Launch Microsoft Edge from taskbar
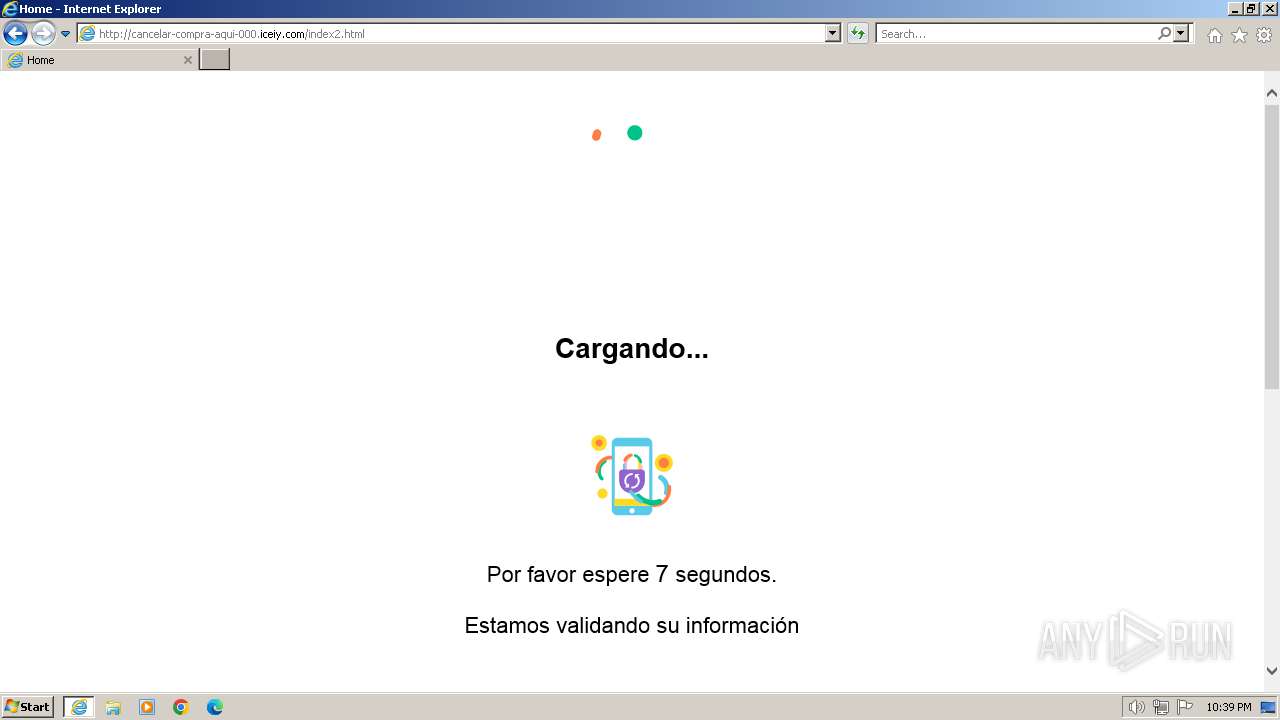1280x720 pixels. tap(215, 707)
